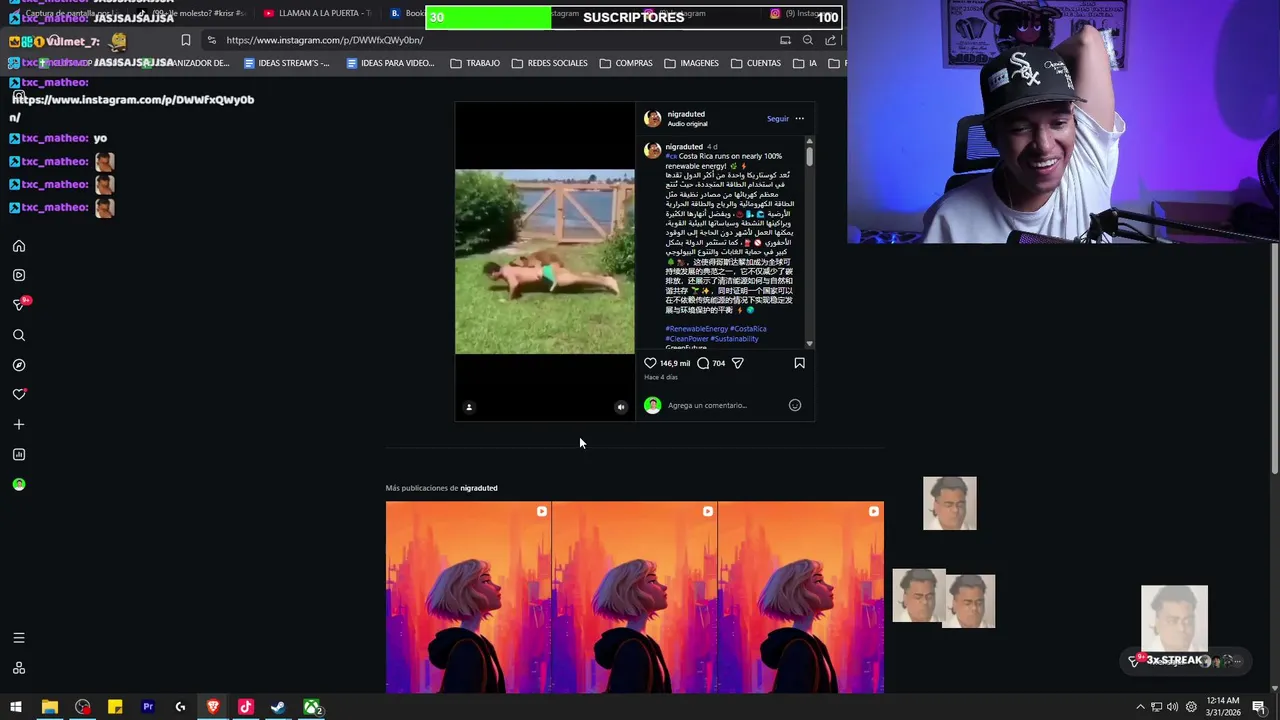Open the first thumbnail under Más publicaciones
This screenshot has height=720, width=1280.
(x=468, y=597)
